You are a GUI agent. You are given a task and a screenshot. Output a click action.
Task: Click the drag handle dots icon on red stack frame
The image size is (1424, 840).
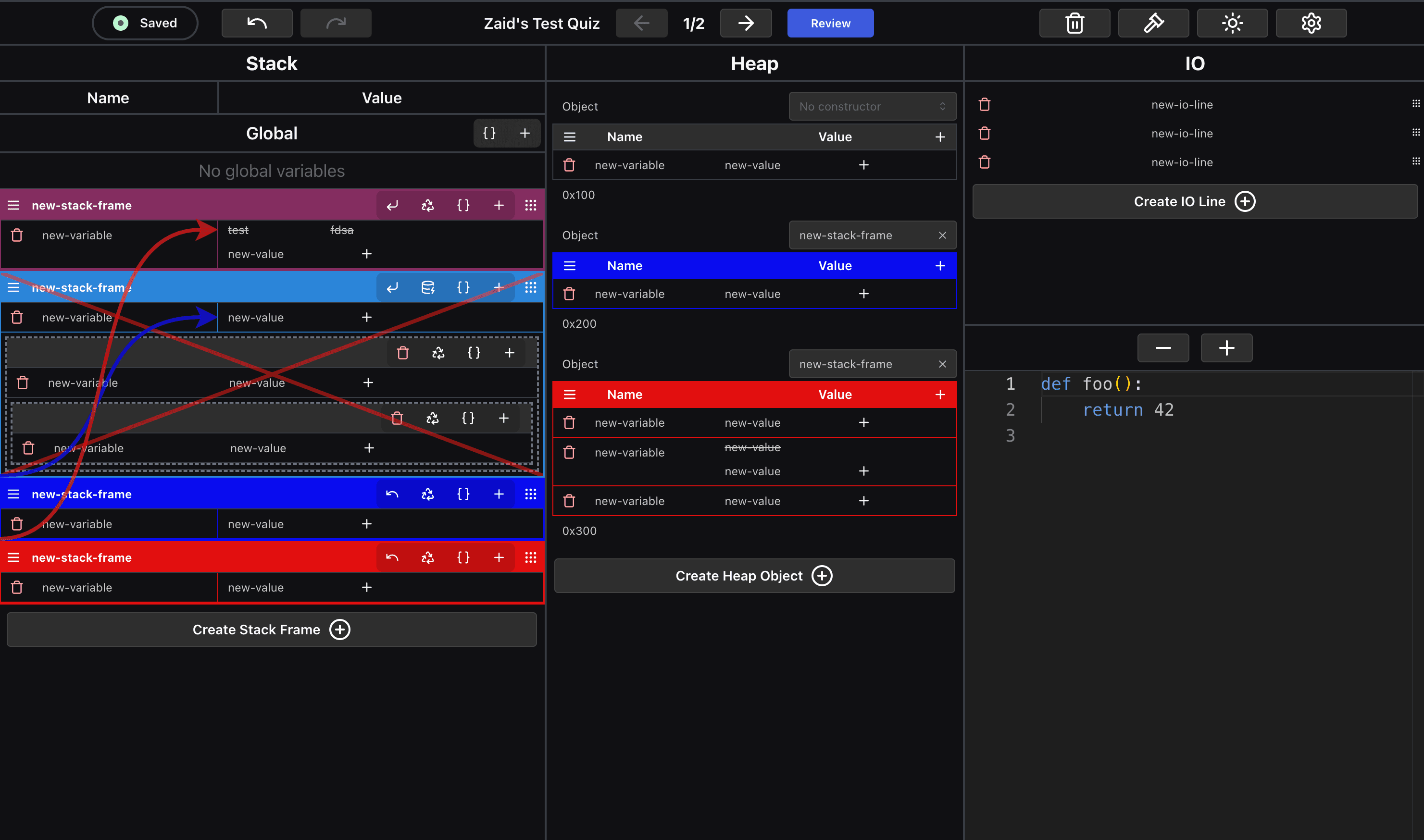530,557
